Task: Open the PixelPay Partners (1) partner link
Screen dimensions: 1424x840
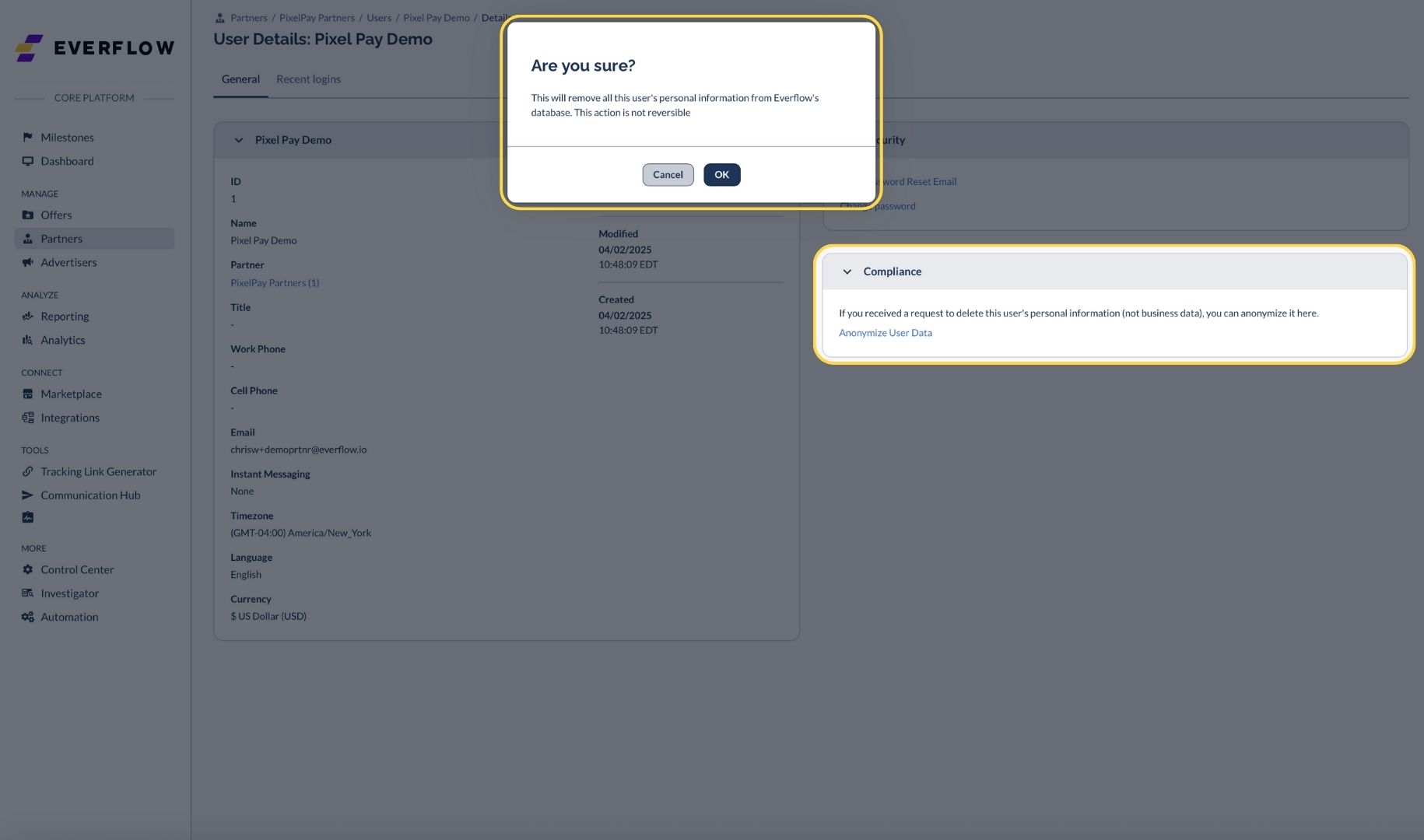Action: click(x=275, y=283)
